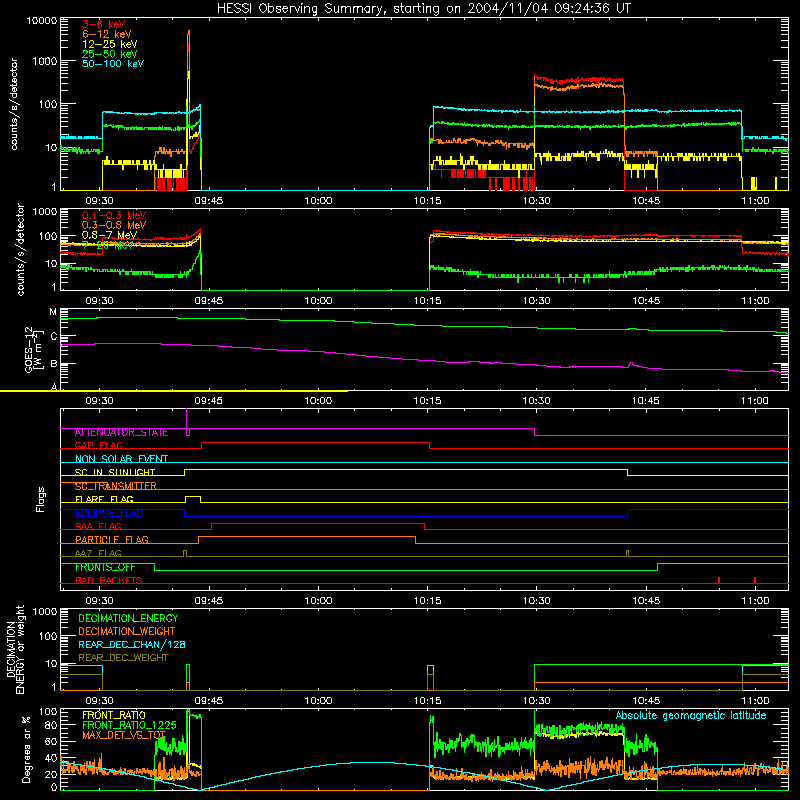Viewport: 800px width, 800px height.
Task: Click the SAA_FLAG label
Action: (x=98, y=526)
